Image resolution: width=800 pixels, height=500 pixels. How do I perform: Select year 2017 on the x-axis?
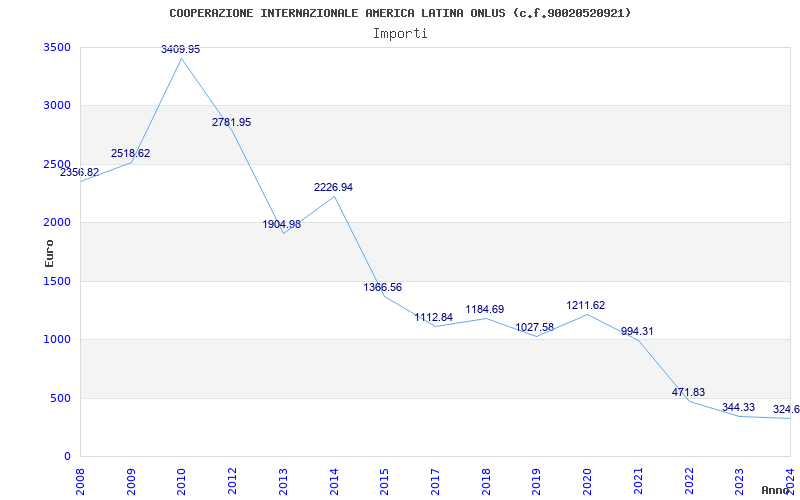(x=435, y=481)
